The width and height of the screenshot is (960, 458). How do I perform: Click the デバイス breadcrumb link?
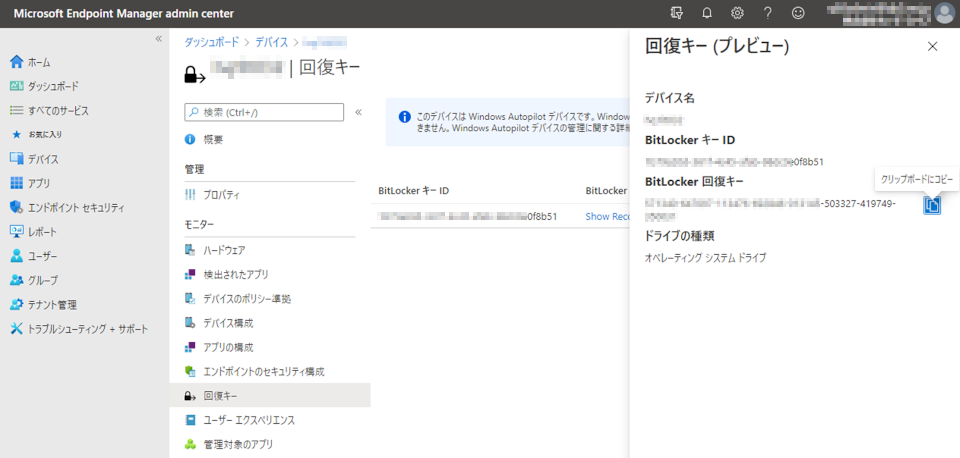tap(271, 42)
